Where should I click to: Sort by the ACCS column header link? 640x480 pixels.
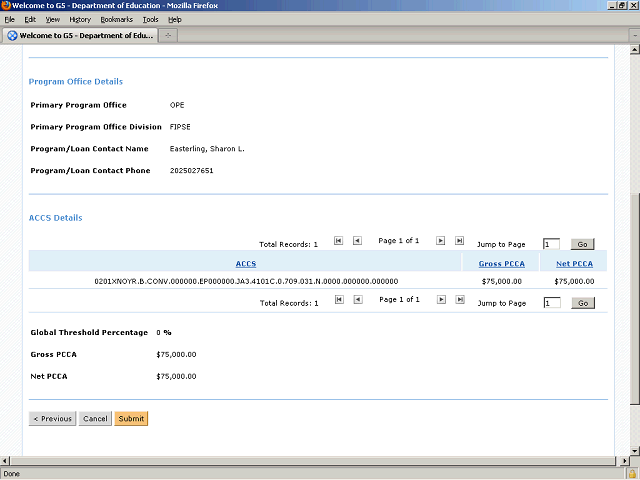(x=246, y=264)
